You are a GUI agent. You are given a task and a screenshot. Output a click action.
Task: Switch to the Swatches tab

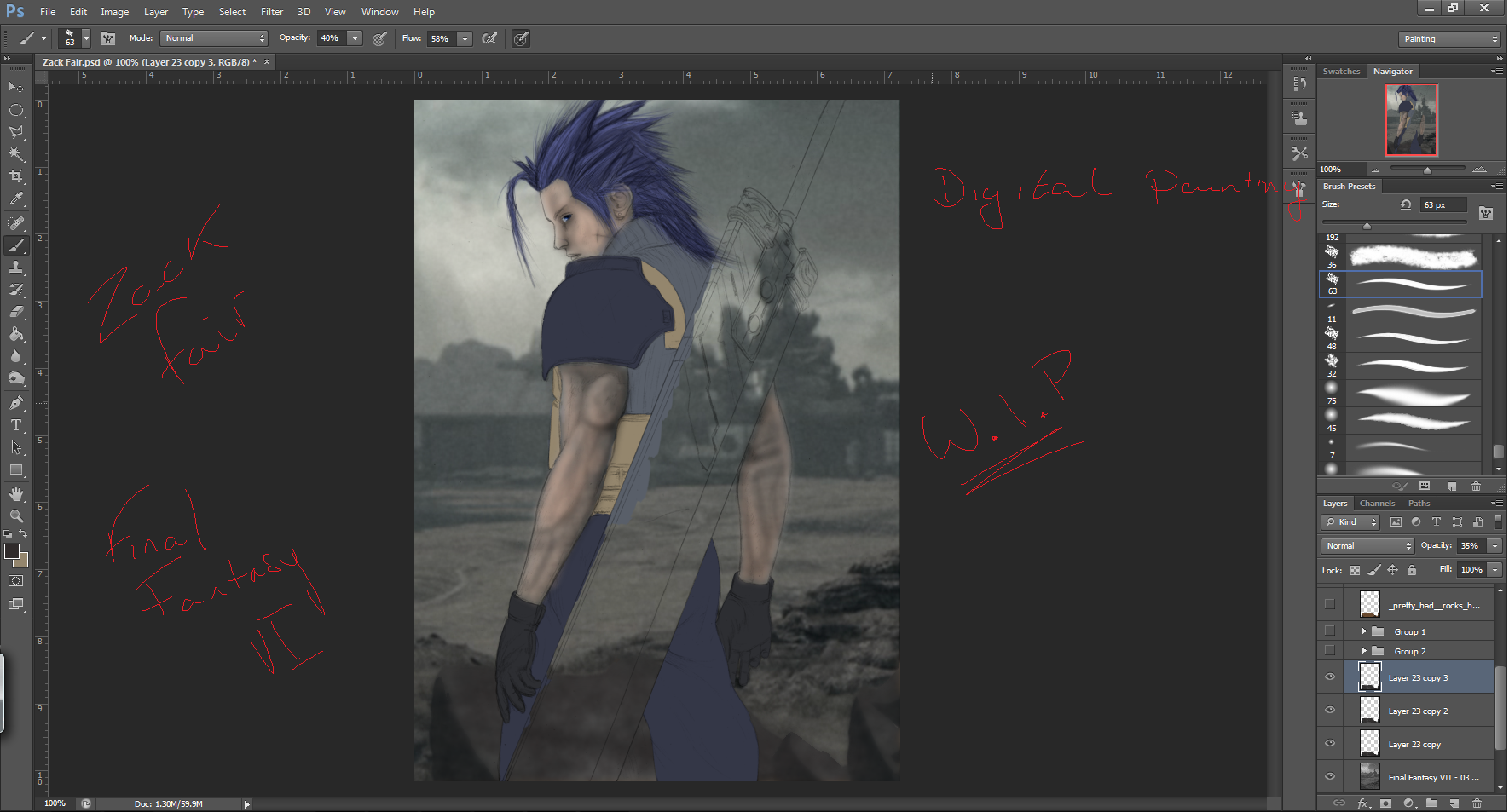pos(1342,72)
